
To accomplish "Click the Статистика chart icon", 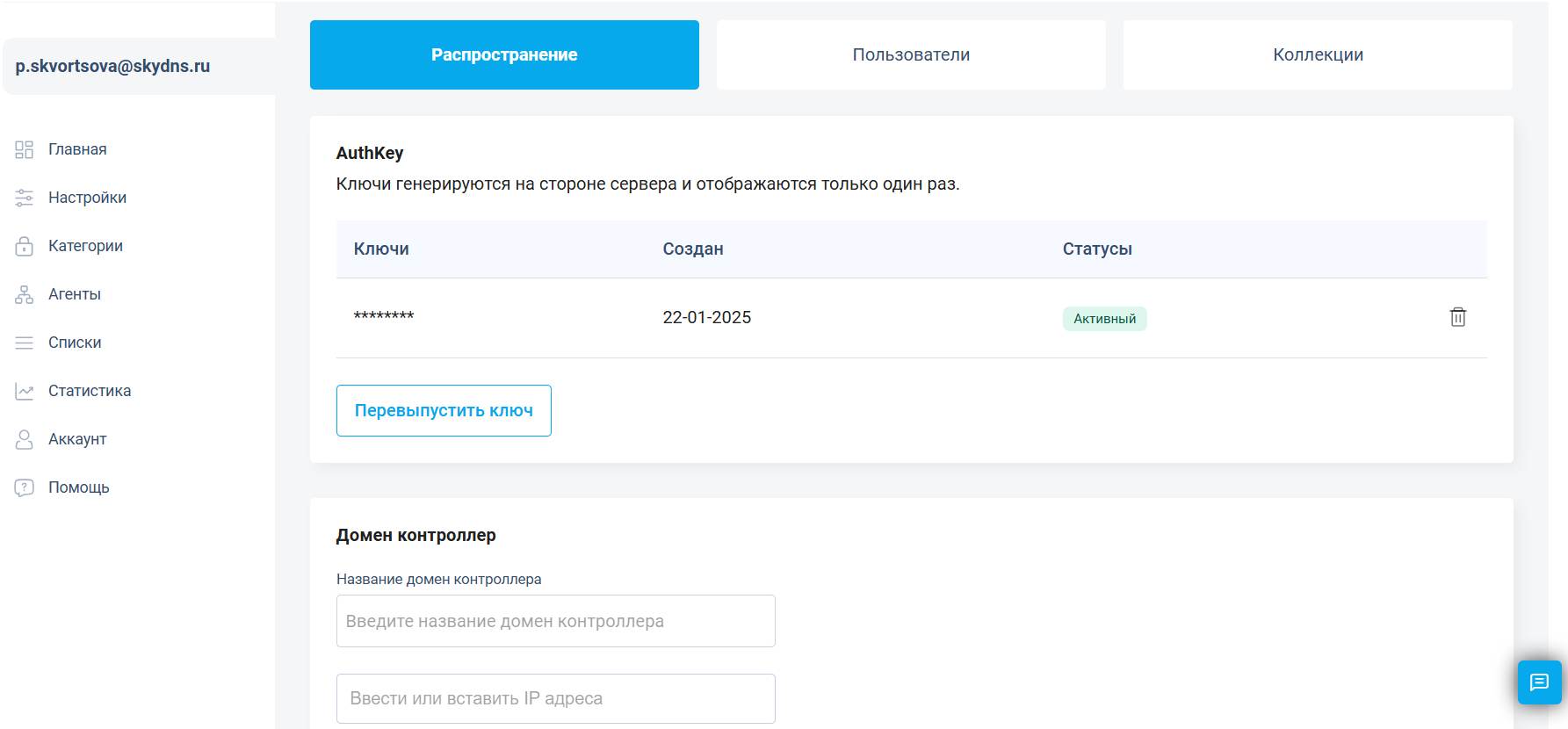I will click(24, 391).
